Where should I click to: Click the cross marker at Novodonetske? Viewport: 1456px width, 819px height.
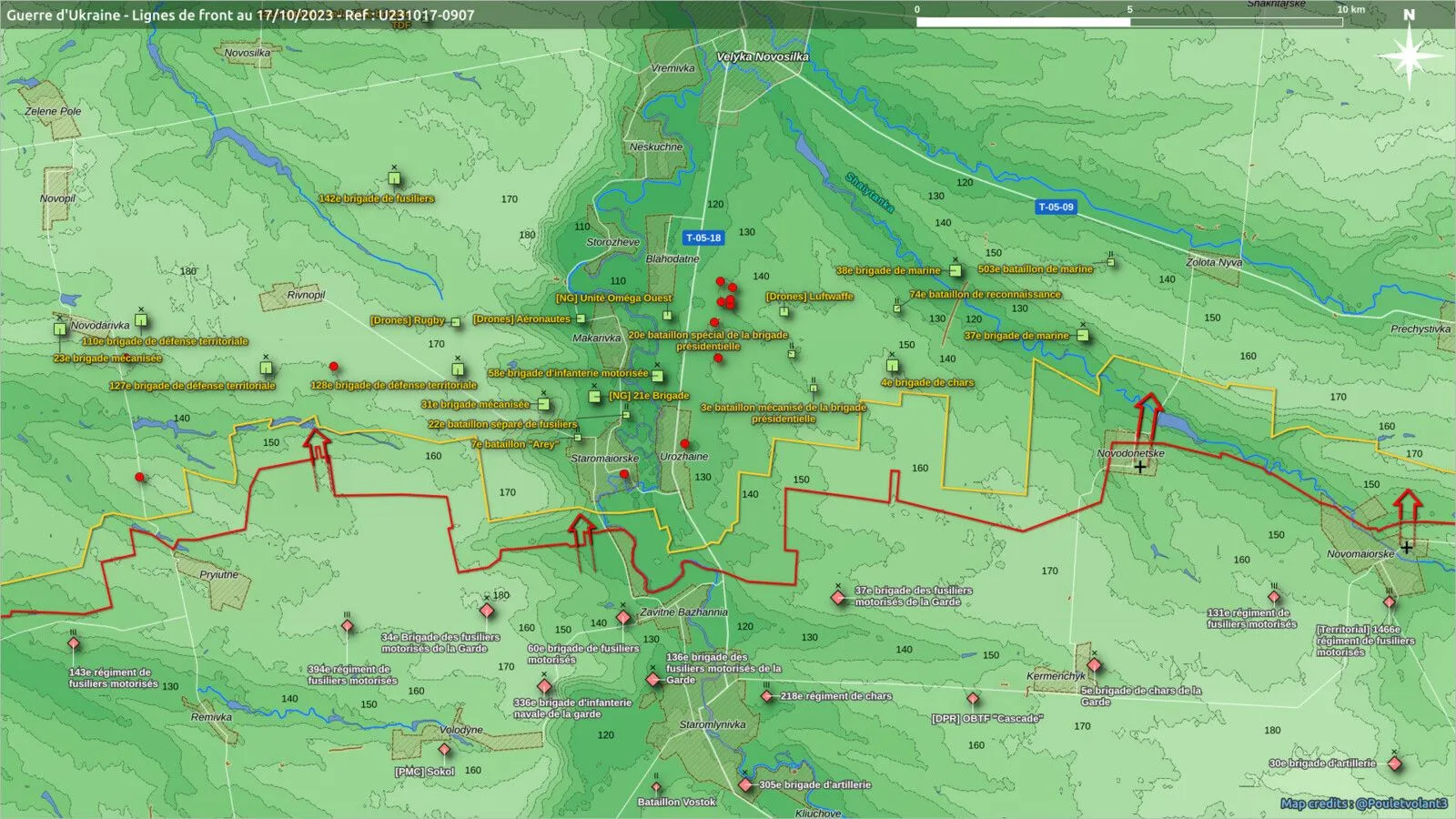click(x=1140, y=467)
